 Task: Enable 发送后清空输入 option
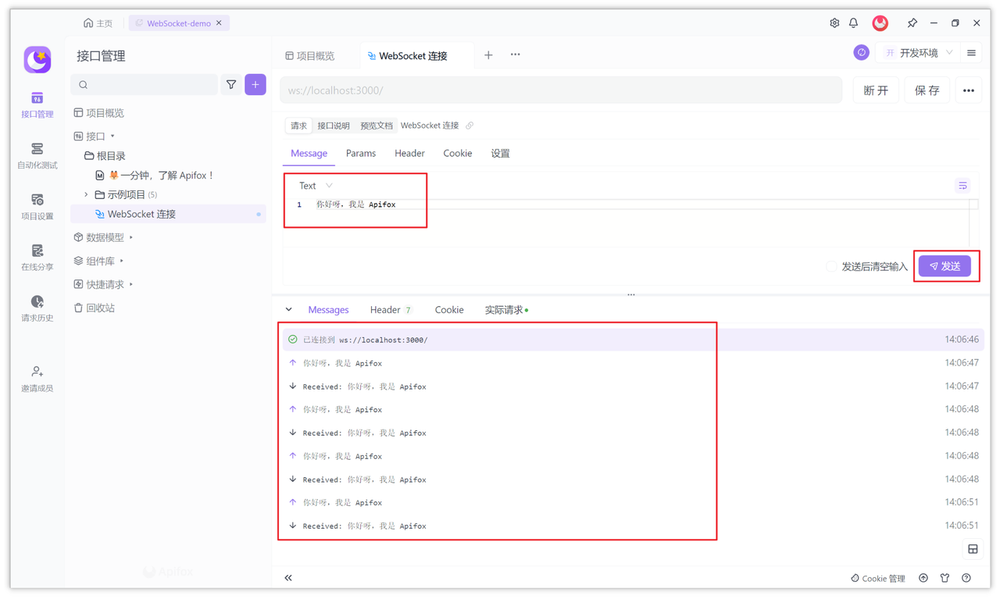(832, 267)
